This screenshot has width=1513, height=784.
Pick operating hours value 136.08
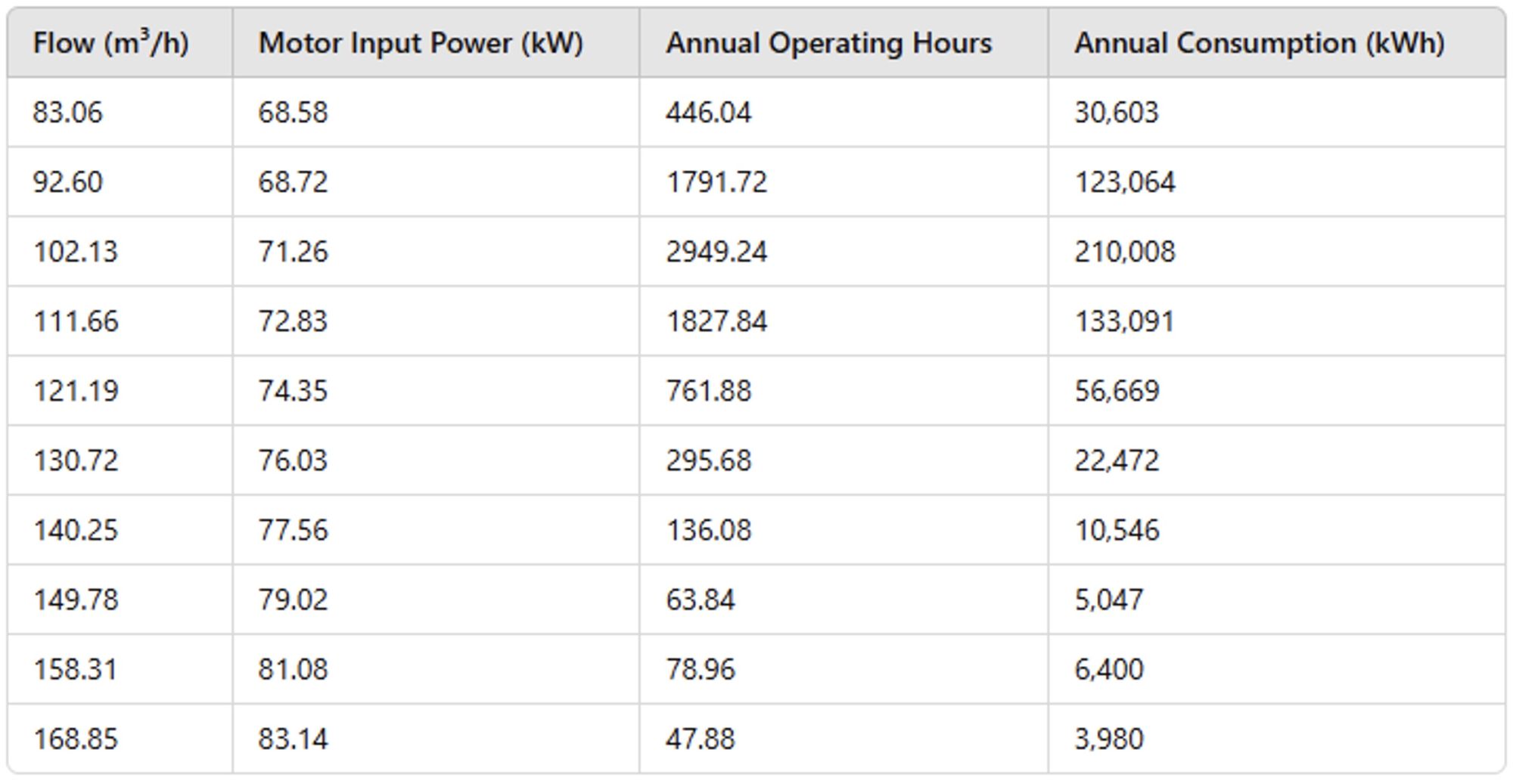pyautogui.click(x=709, y=530)
